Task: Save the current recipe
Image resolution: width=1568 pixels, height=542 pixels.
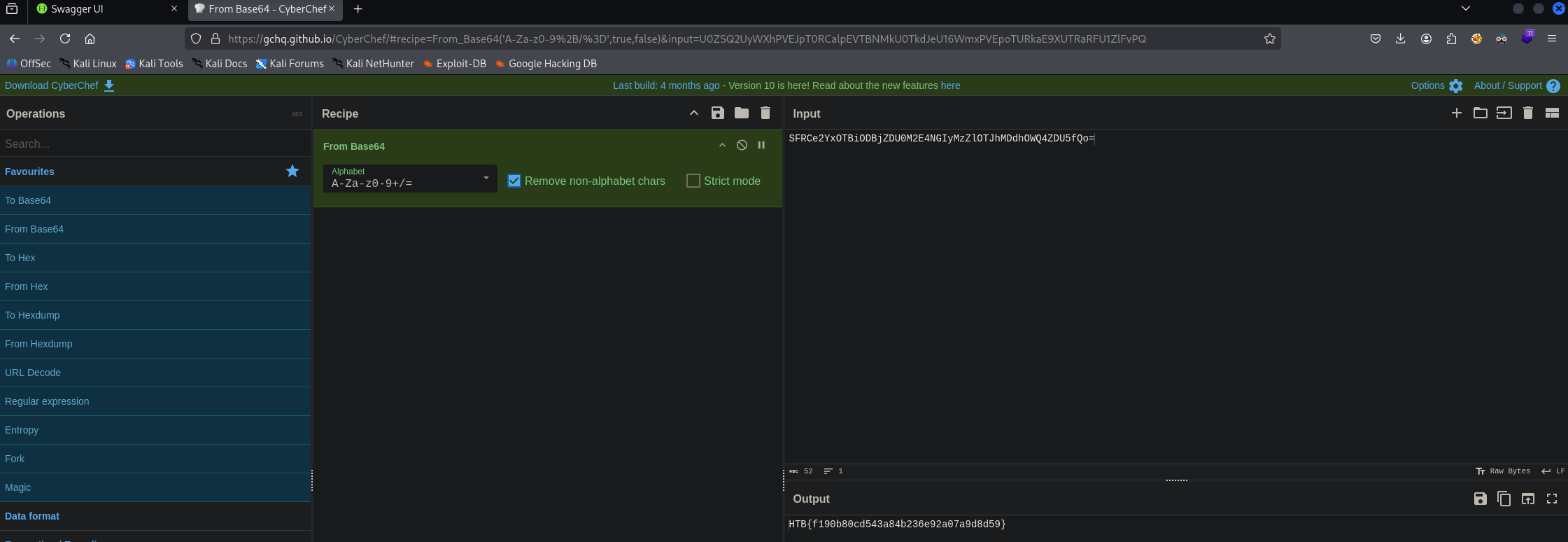Action: point(717,113)
